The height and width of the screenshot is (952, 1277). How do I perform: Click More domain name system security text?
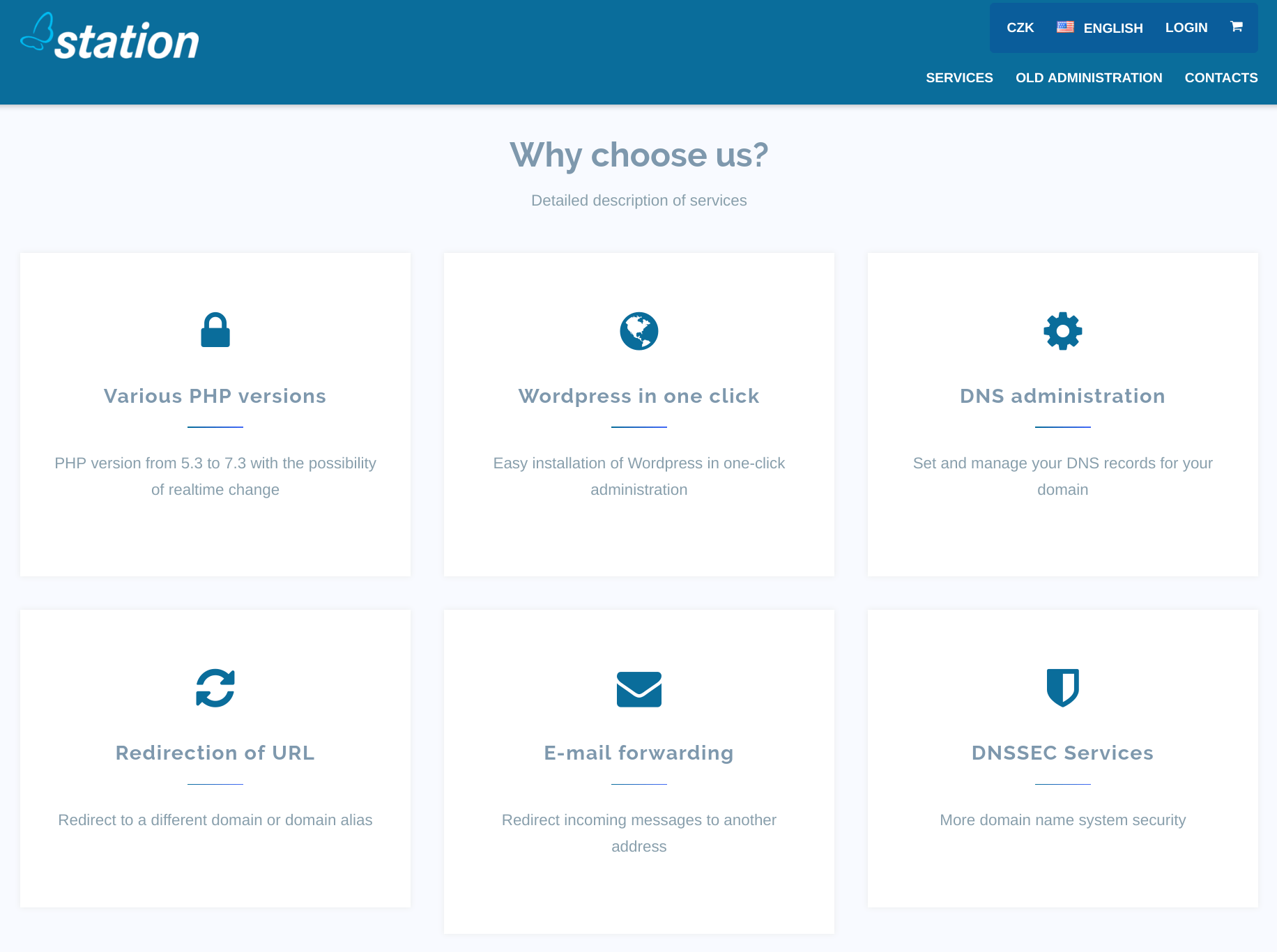1063,820
